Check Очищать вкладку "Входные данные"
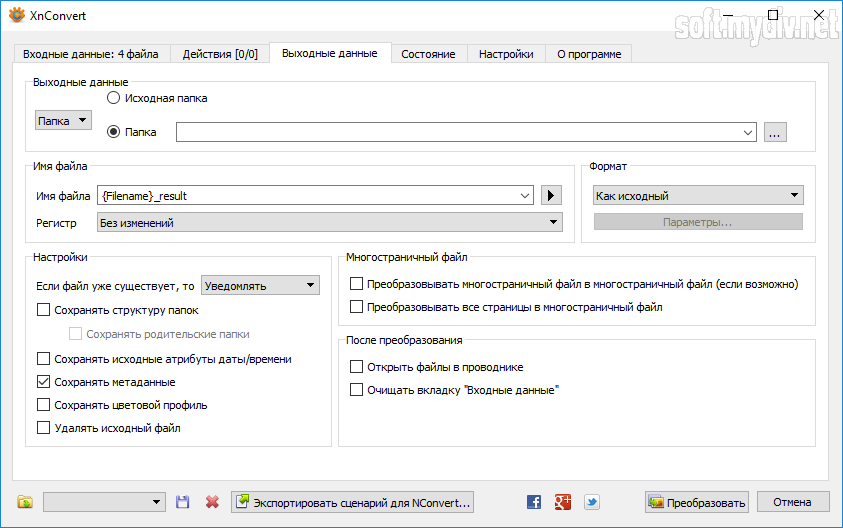The image size is (843, 528). [x=356, y=390]
